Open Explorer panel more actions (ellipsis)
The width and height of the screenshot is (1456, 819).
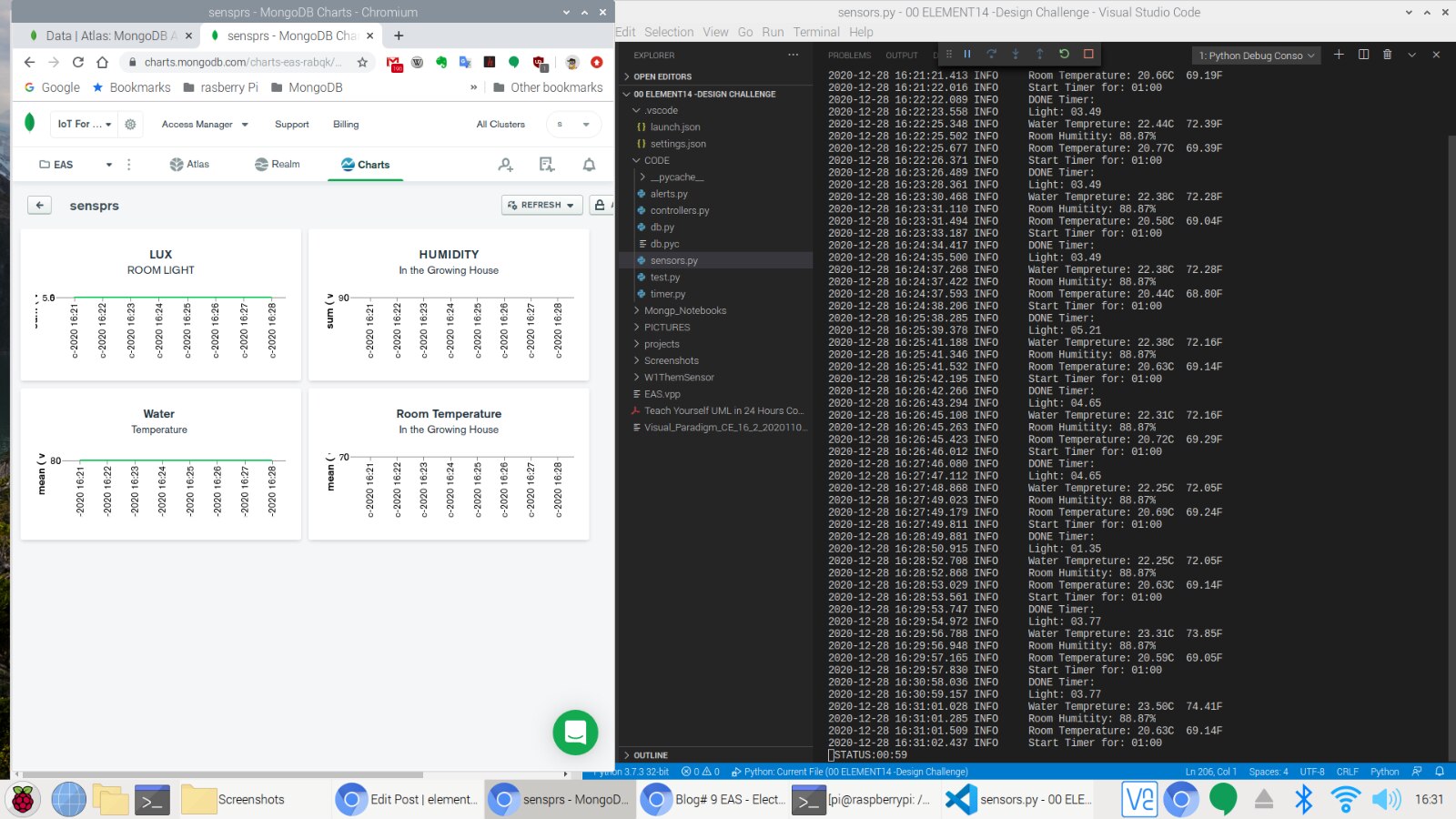point(793,55)
